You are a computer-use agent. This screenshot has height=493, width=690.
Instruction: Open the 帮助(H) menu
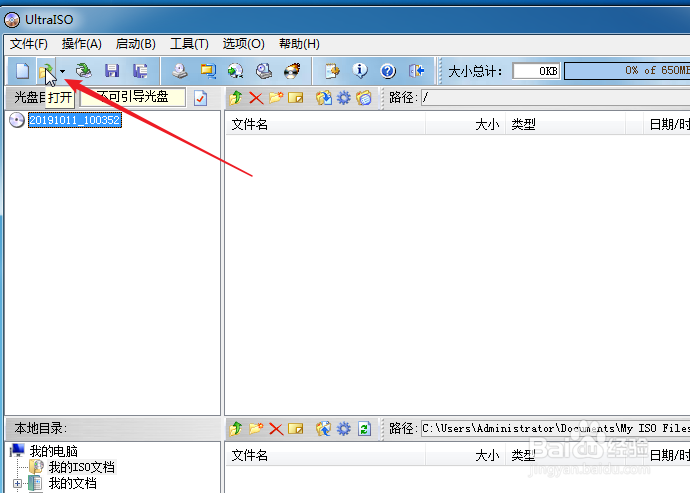tap(299, 44)
